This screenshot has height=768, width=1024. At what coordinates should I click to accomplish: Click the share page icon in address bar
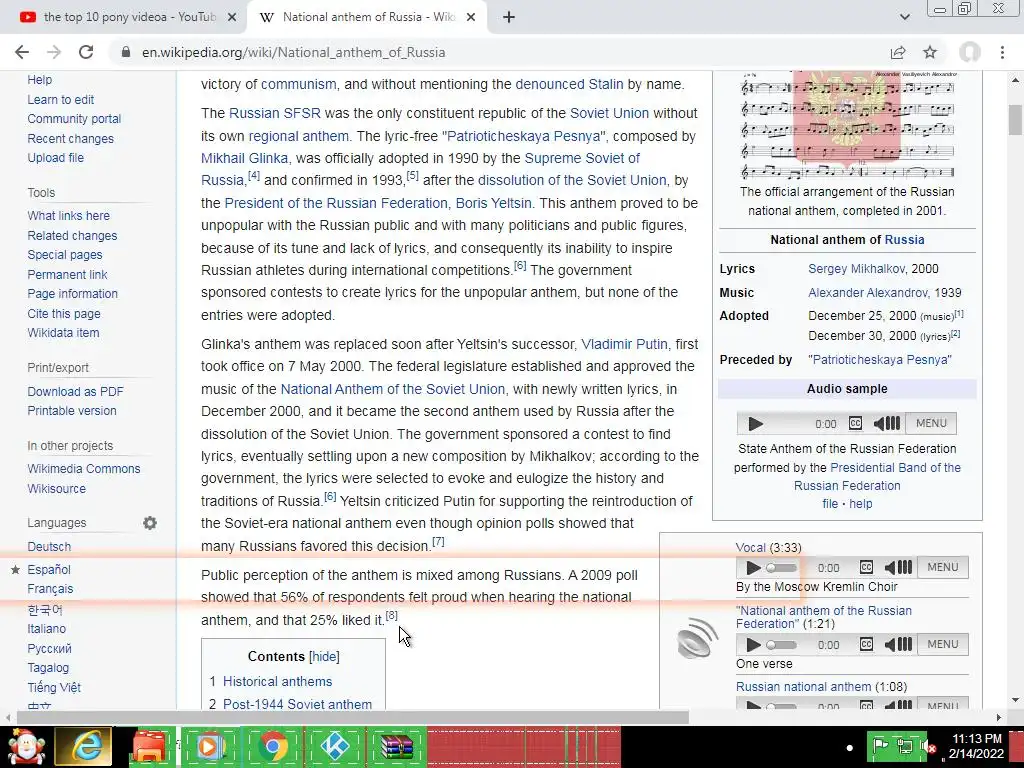[x=898, y=52]
